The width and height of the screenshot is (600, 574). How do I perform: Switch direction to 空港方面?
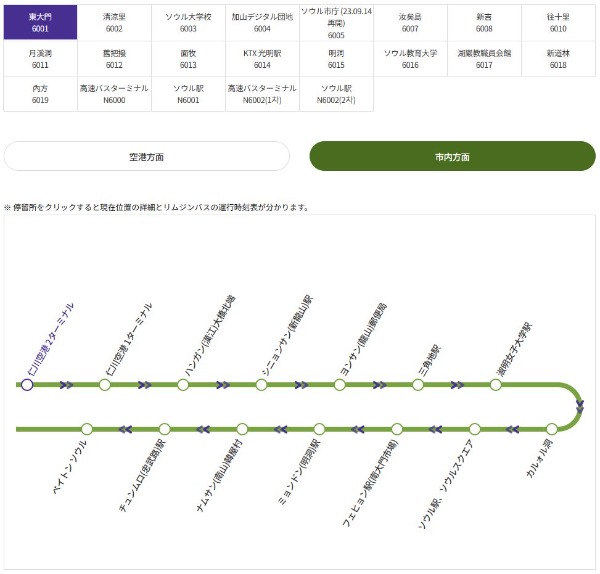pos(147,157)
